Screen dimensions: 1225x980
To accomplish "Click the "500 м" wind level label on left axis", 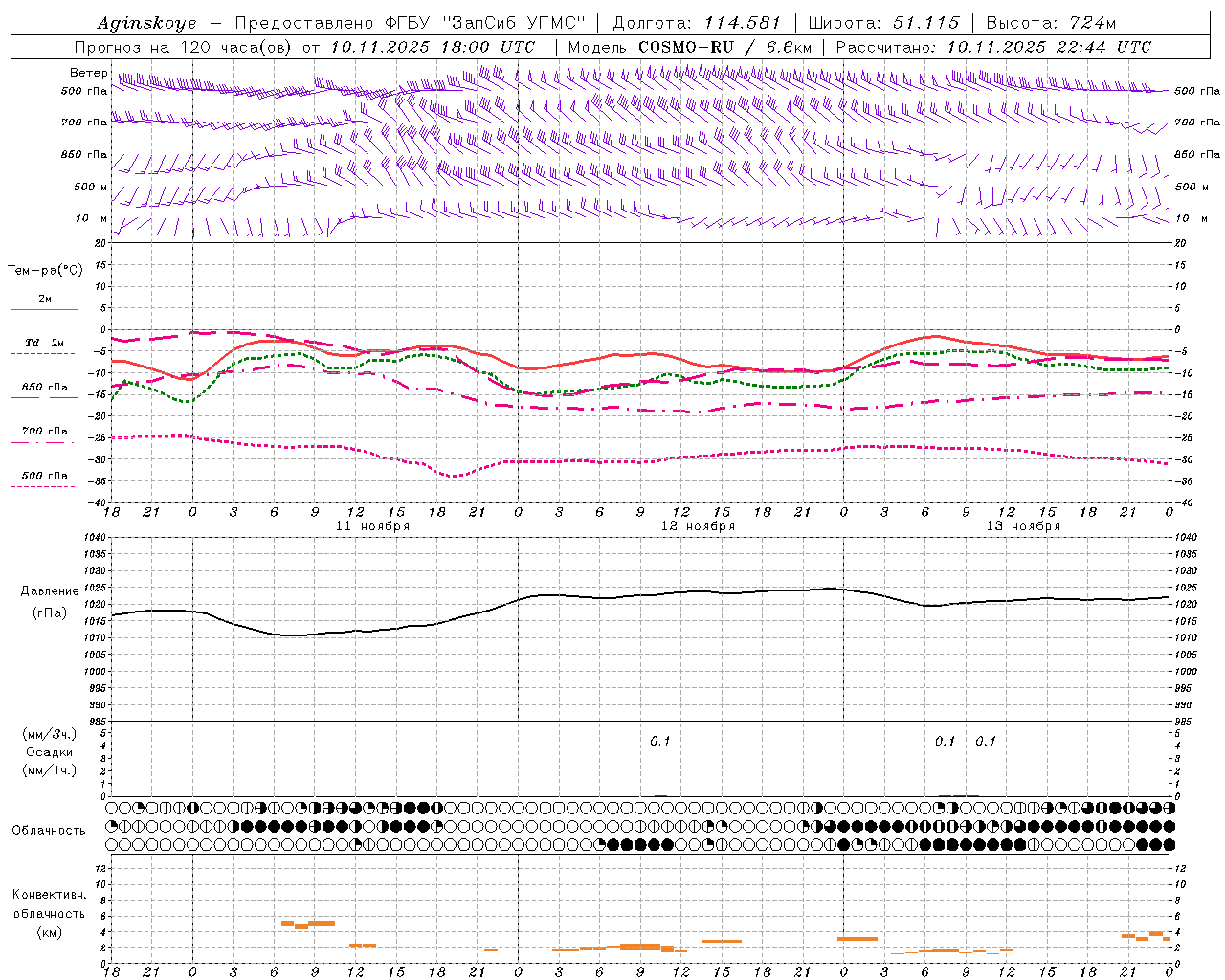I will pos(91,187).
